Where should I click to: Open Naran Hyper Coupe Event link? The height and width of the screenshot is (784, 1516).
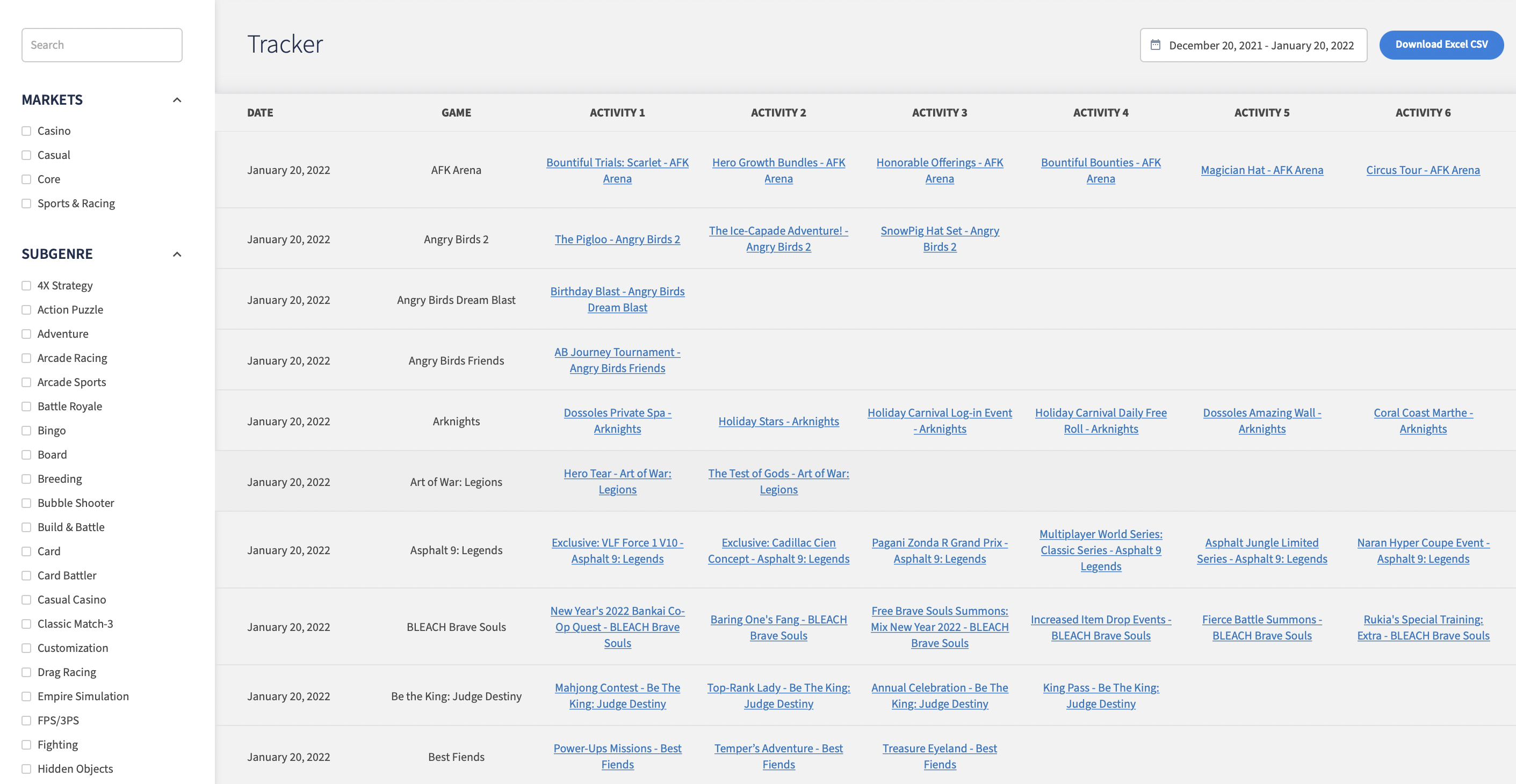point(1423,550)
